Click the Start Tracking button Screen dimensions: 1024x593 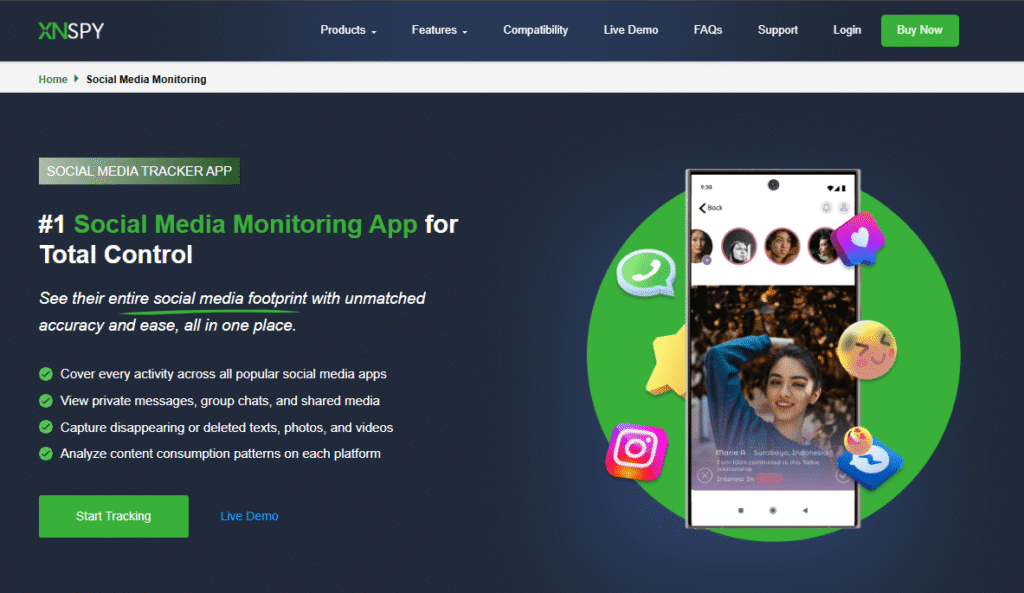click(114, 516)
